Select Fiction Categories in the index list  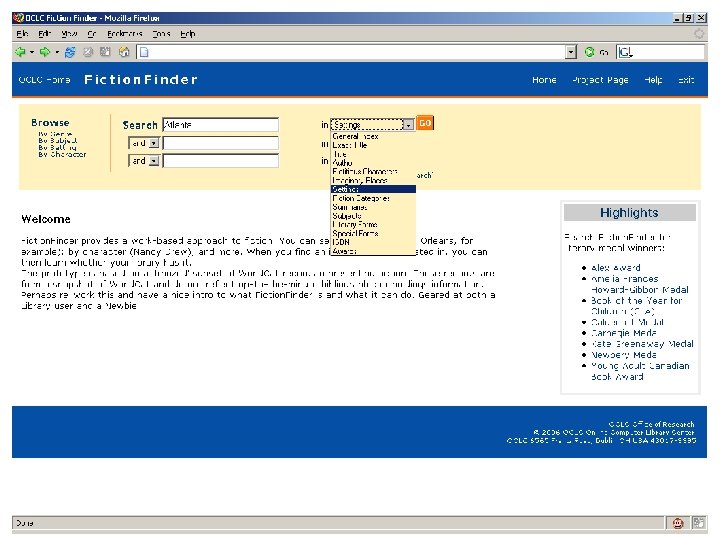click(373, 198)
